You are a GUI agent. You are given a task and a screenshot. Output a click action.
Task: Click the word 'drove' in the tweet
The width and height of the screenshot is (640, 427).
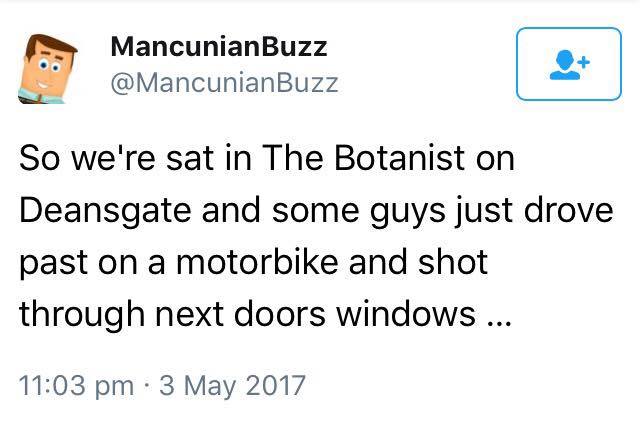point(569,210)
